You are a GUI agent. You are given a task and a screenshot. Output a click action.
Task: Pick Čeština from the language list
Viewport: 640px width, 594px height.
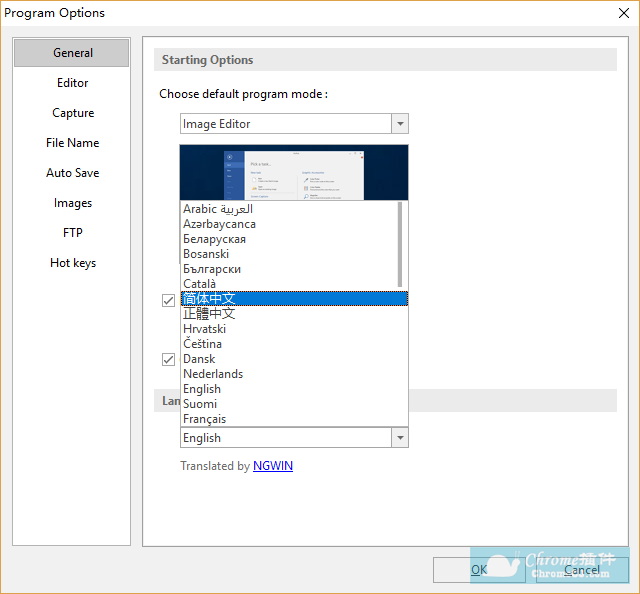coord(294,344)
